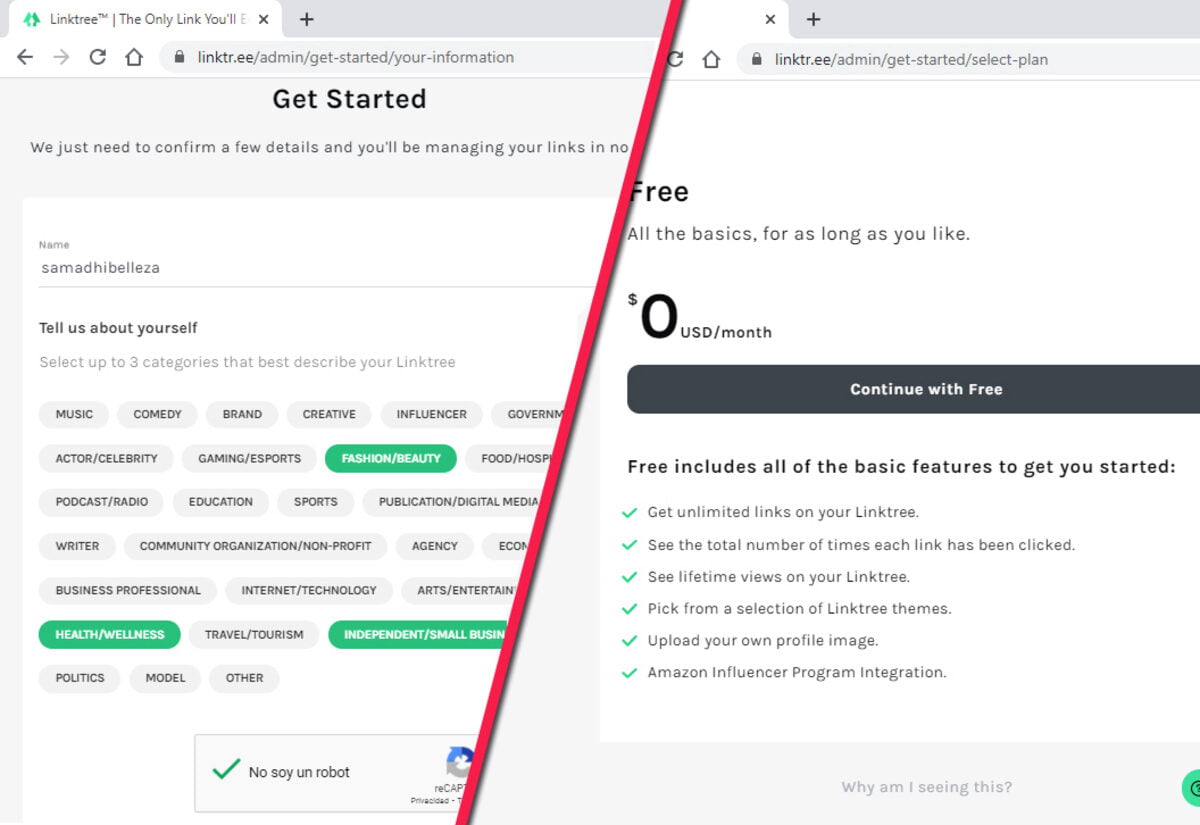Click the home icon in the right browser
Viewport: 1200px width, 825px height.
(711, 59)
